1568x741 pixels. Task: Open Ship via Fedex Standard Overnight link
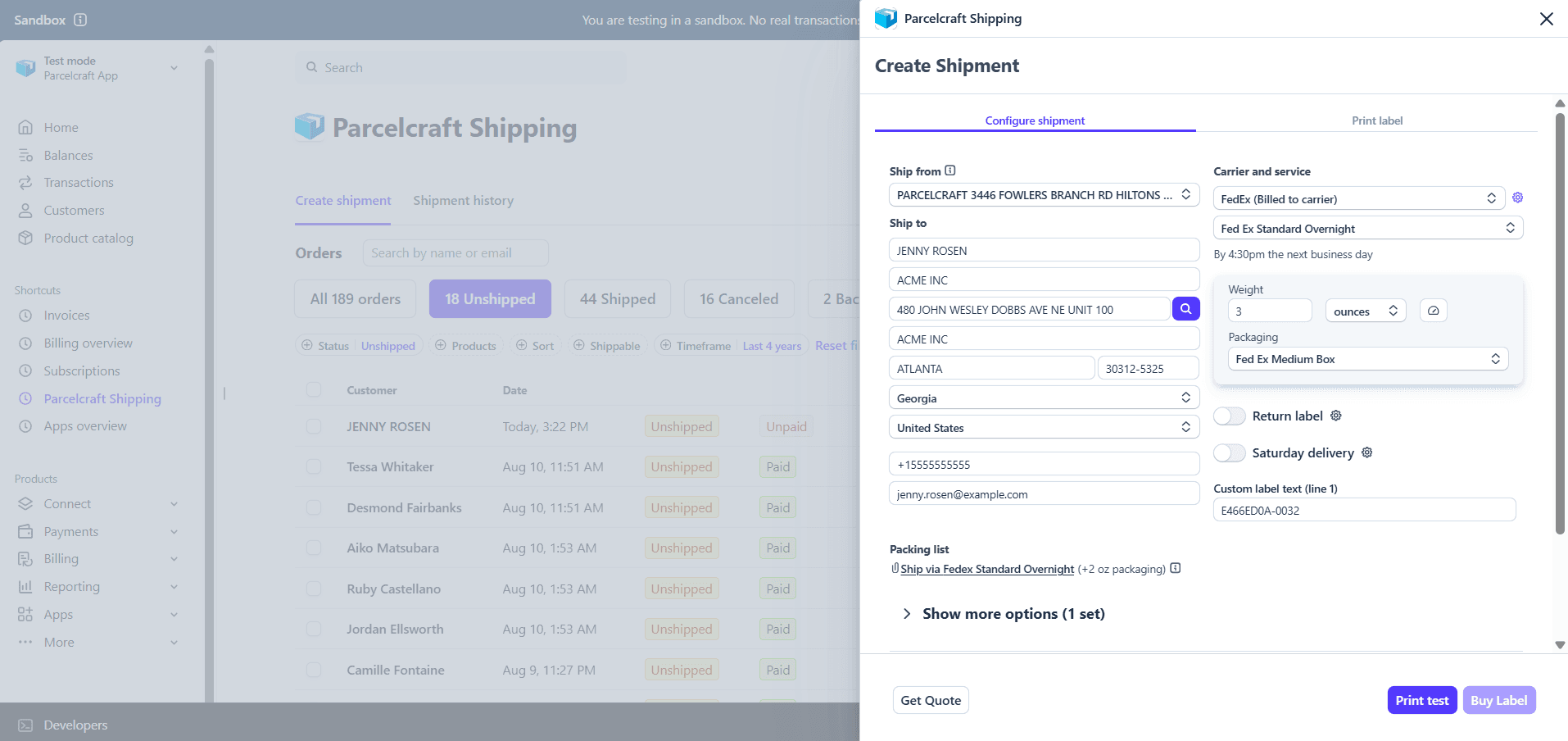click(x=987, y=569)
